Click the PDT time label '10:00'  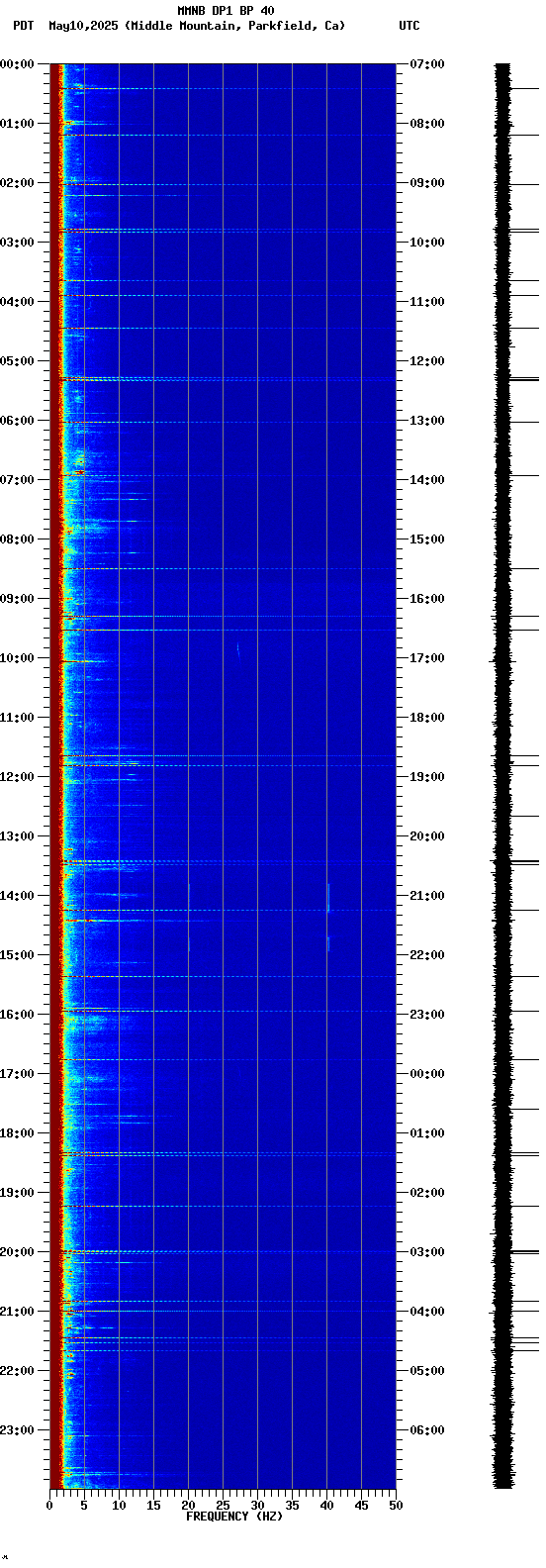17,658
